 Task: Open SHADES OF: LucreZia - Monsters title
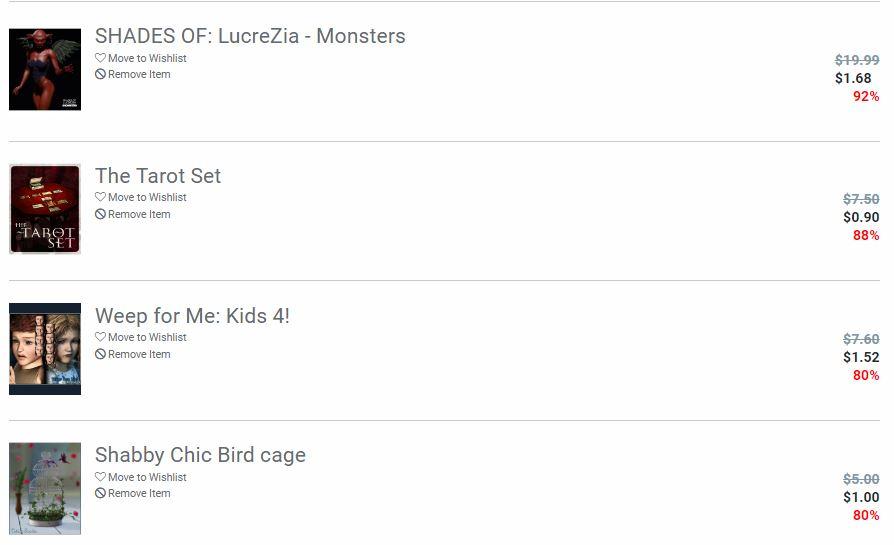tap(250, 36)
